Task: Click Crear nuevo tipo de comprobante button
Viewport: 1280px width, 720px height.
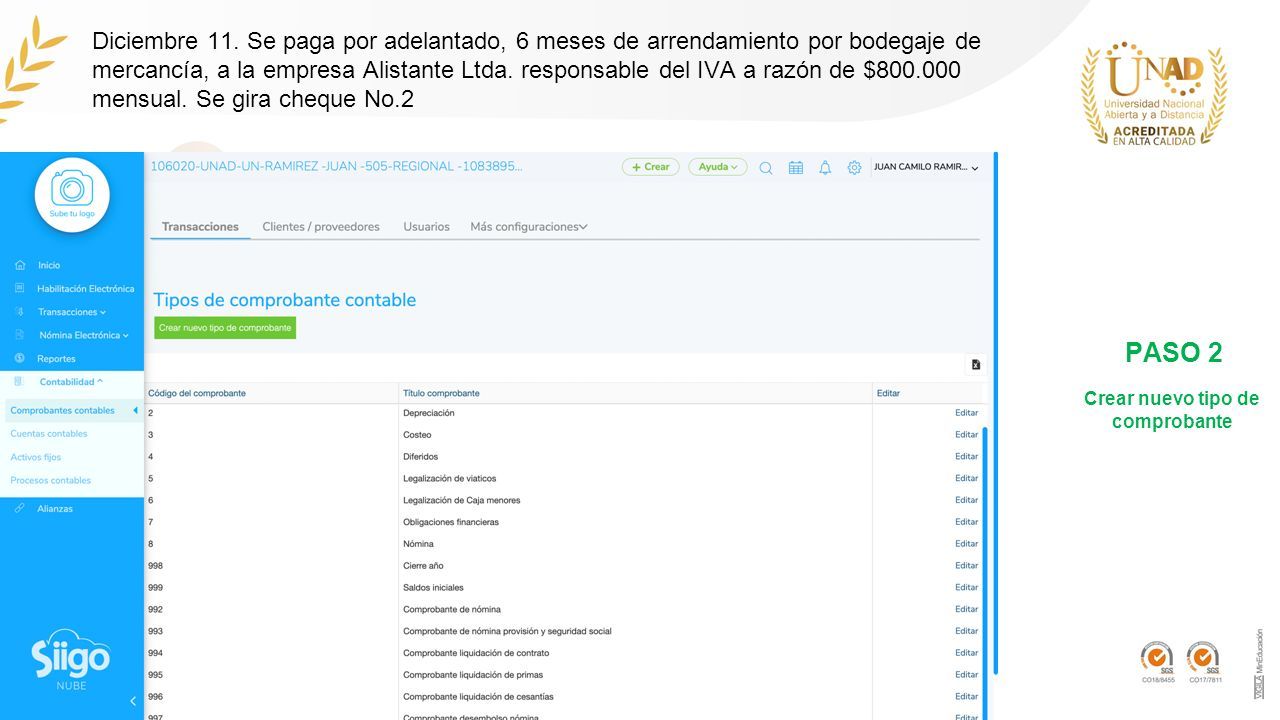Action: (x=225, y=328)
